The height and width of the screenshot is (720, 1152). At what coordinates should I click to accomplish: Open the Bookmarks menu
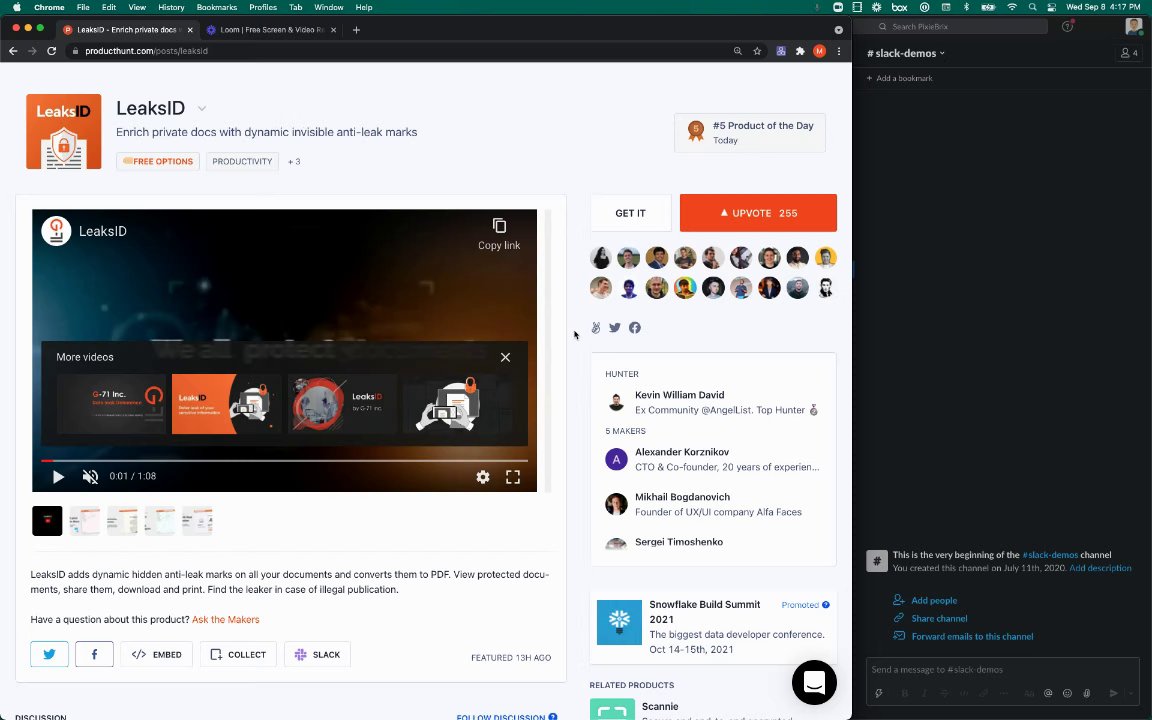click(x=217, y=7)
